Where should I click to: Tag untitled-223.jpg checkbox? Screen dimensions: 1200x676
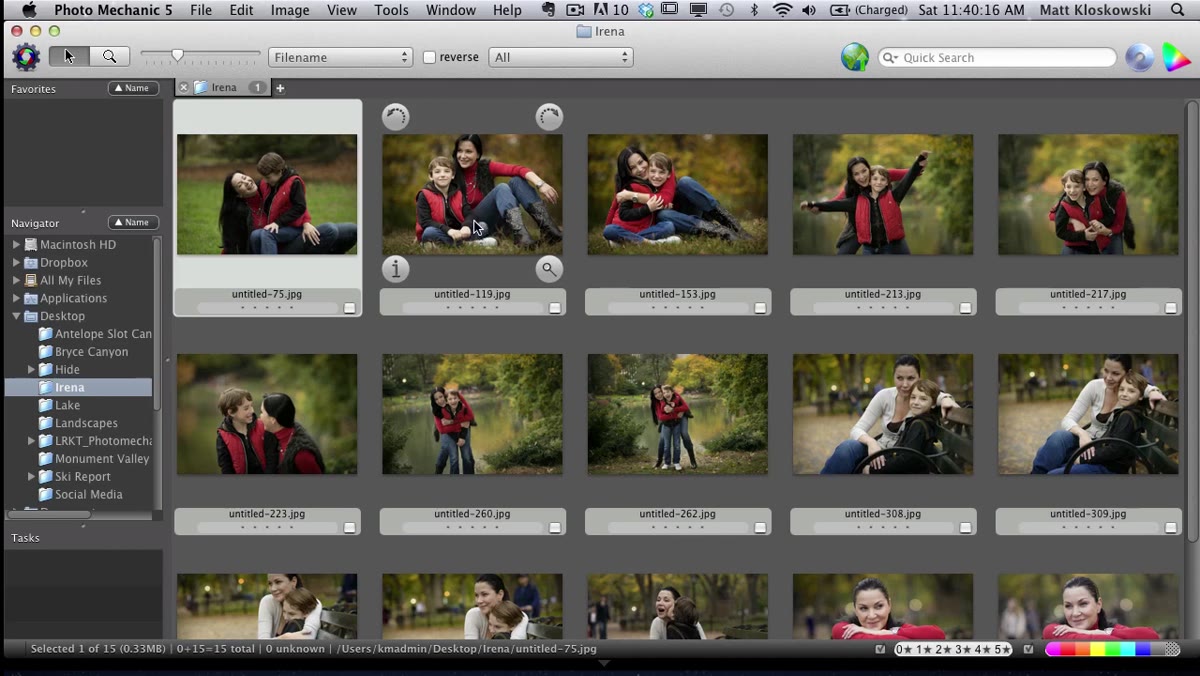point(350,527)
